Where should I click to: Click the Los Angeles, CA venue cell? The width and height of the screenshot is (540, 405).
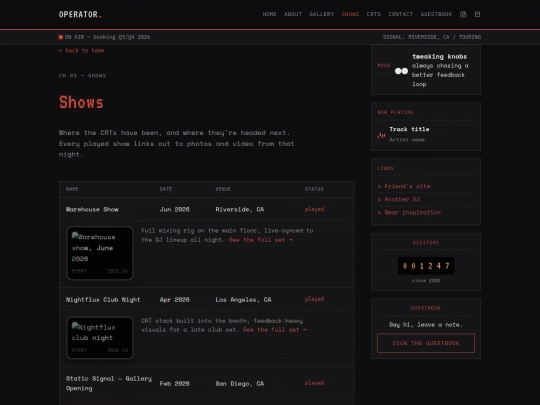pos(243,300)
